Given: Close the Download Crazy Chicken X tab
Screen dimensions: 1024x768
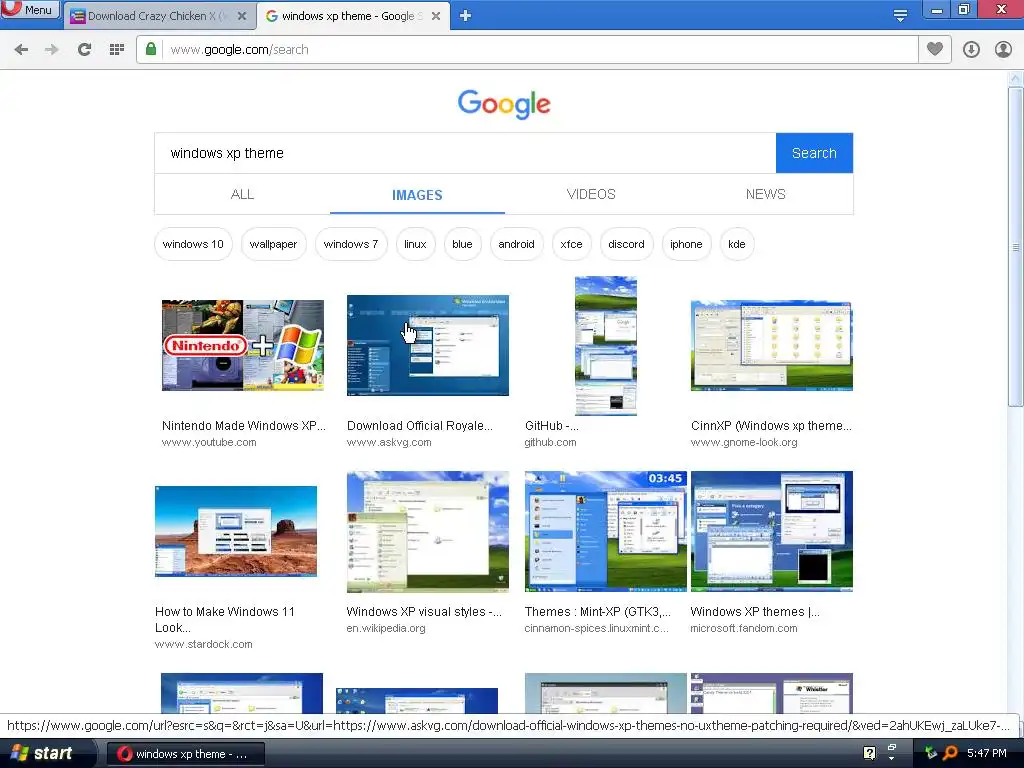Looking at the screenshot, I should click(242, 16).
